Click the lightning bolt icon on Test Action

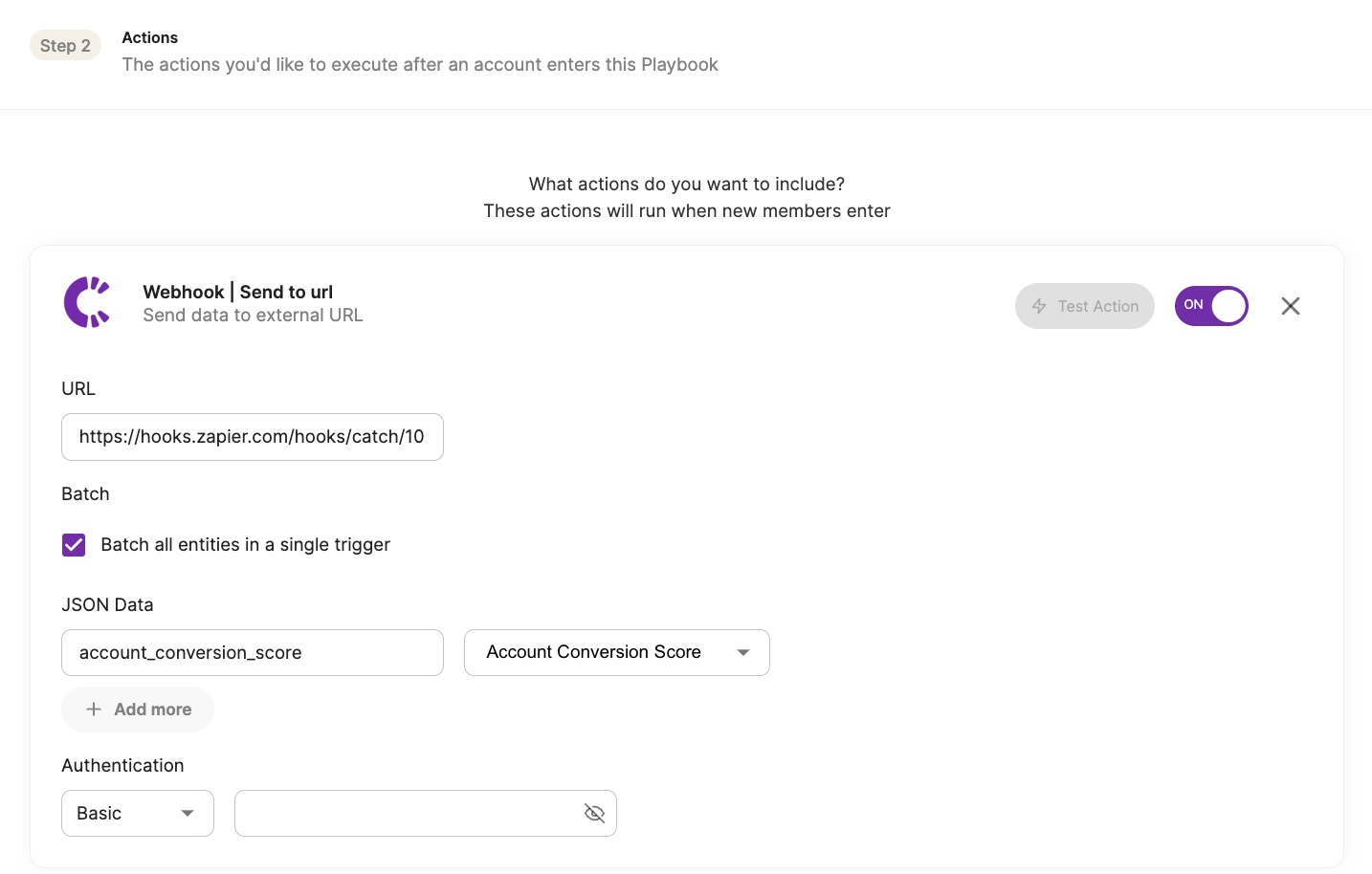(1039, 306)
